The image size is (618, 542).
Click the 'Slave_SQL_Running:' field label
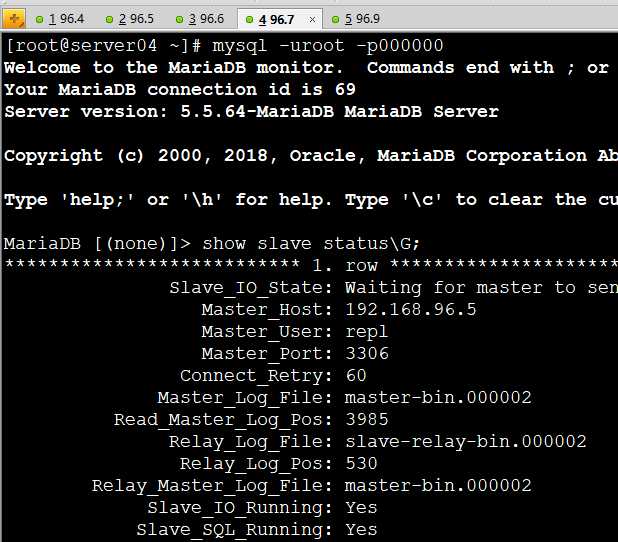coord(235,530)
